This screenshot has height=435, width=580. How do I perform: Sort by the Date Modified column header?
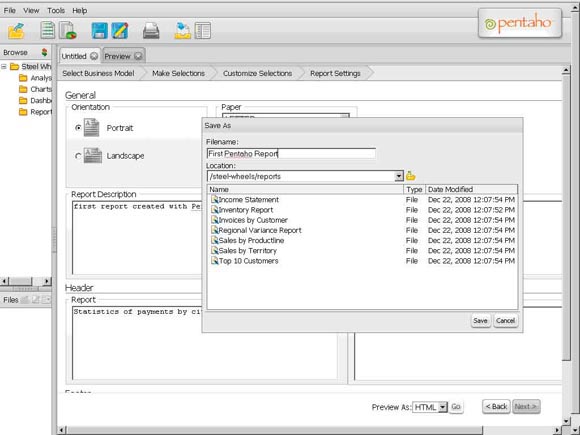point(472,189)
